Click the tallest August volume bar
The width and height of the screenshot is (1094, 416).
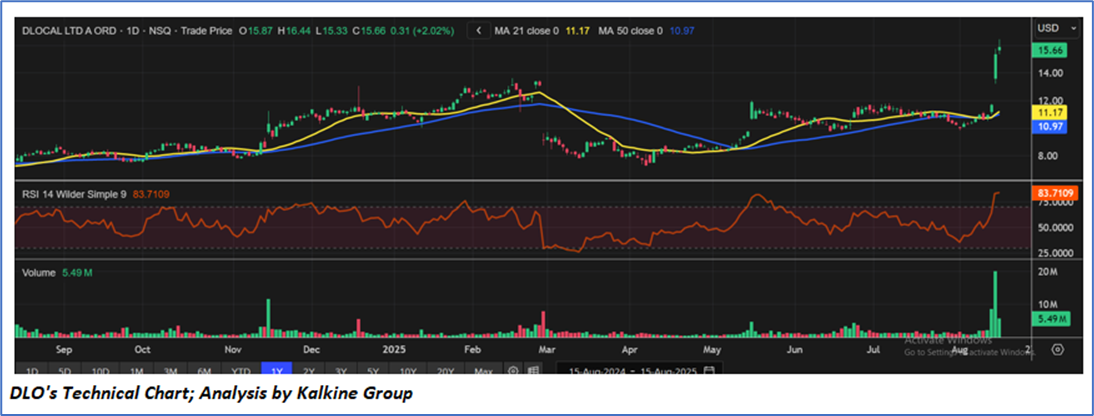click(x=995, y=304)
